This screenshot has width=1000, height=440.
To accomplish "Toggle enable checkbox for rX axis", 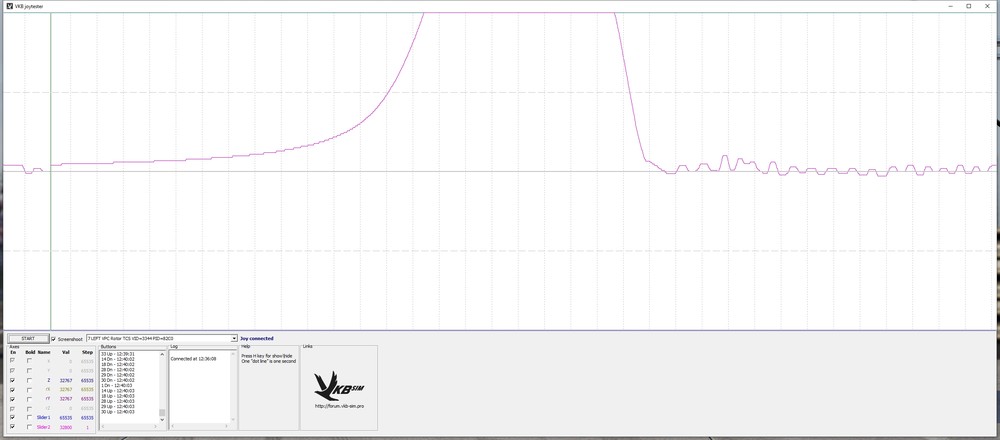I will 12,389.
